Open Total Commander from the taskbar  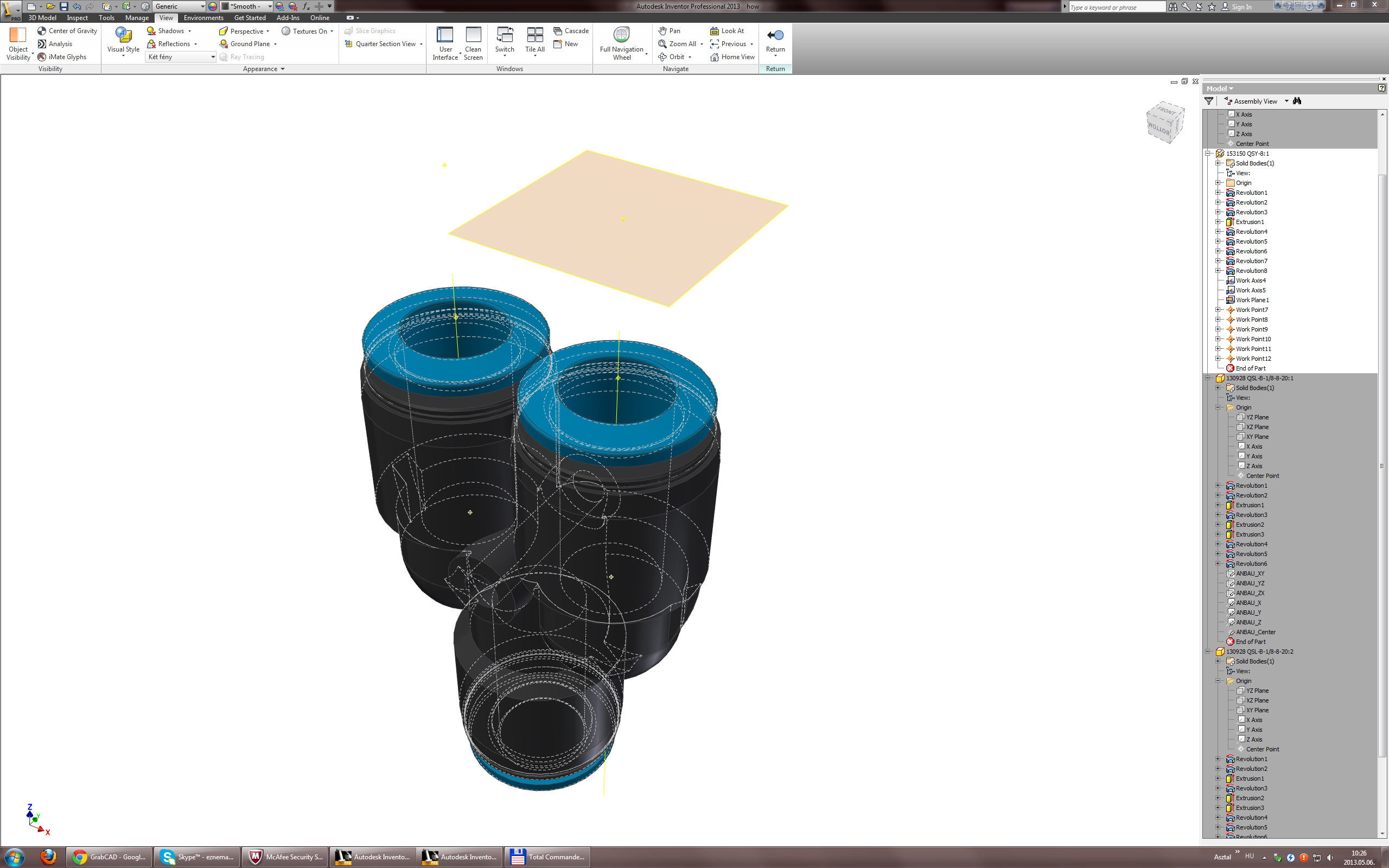(547, 857)
